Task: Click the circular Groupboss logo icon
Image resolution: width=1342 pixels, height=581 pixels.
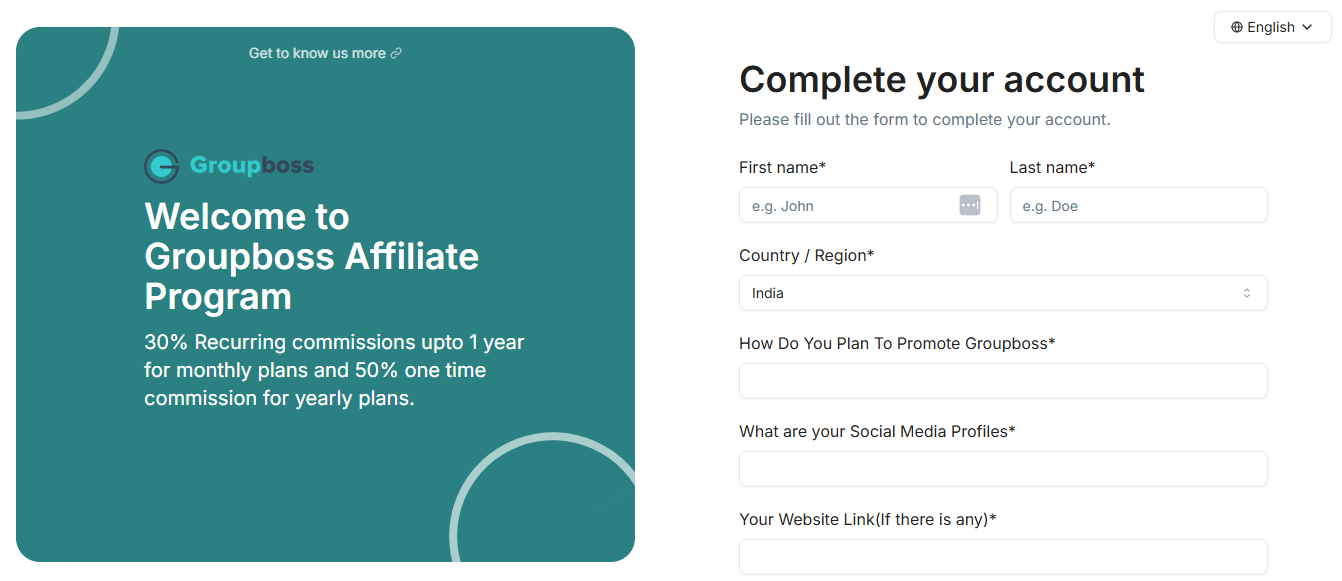Action: point(161,166)
